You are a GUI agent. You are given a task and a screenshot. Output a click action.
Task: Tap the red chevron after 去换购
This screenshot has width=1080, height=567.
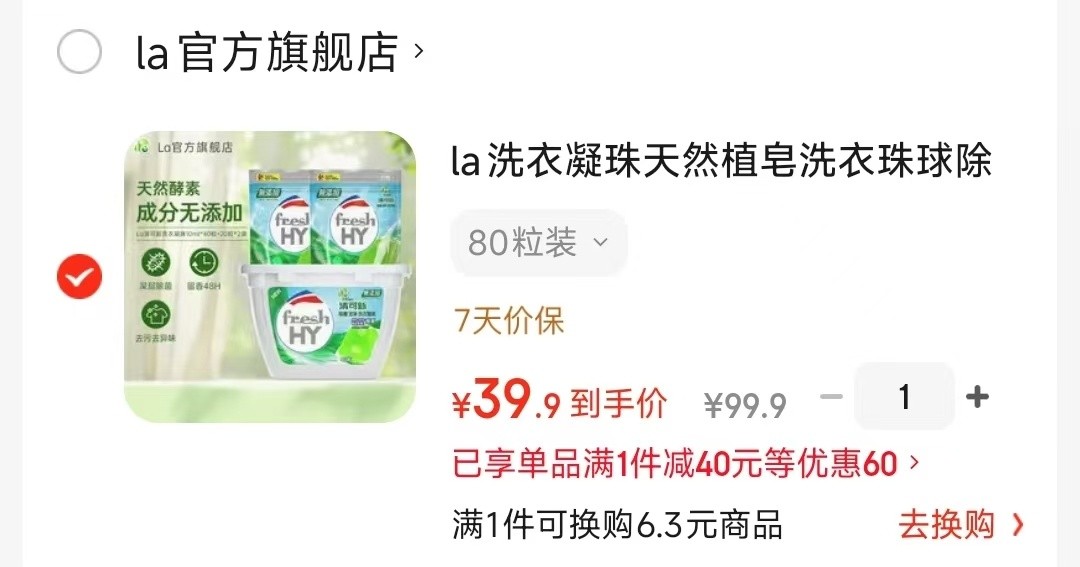(x=1017, y=526)
